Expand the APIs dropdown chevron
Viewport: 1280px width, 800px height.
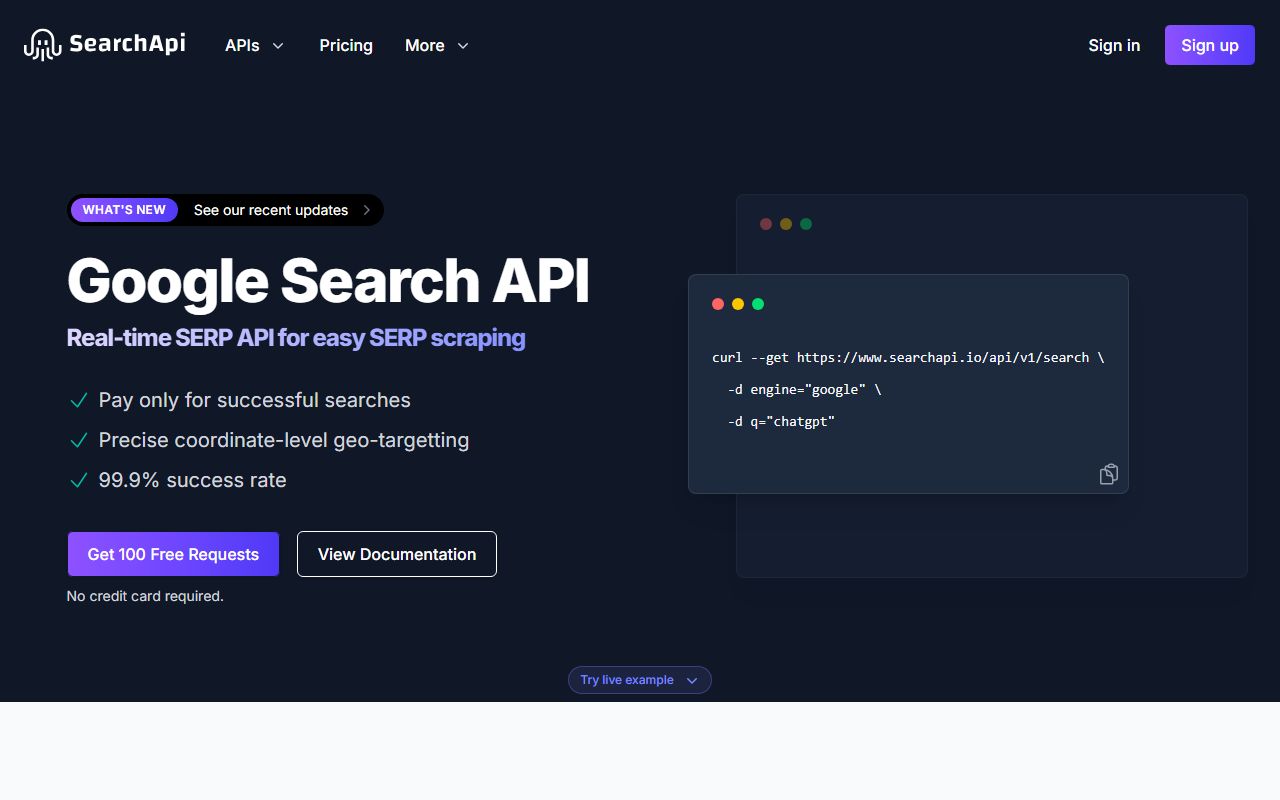point(278,46)
